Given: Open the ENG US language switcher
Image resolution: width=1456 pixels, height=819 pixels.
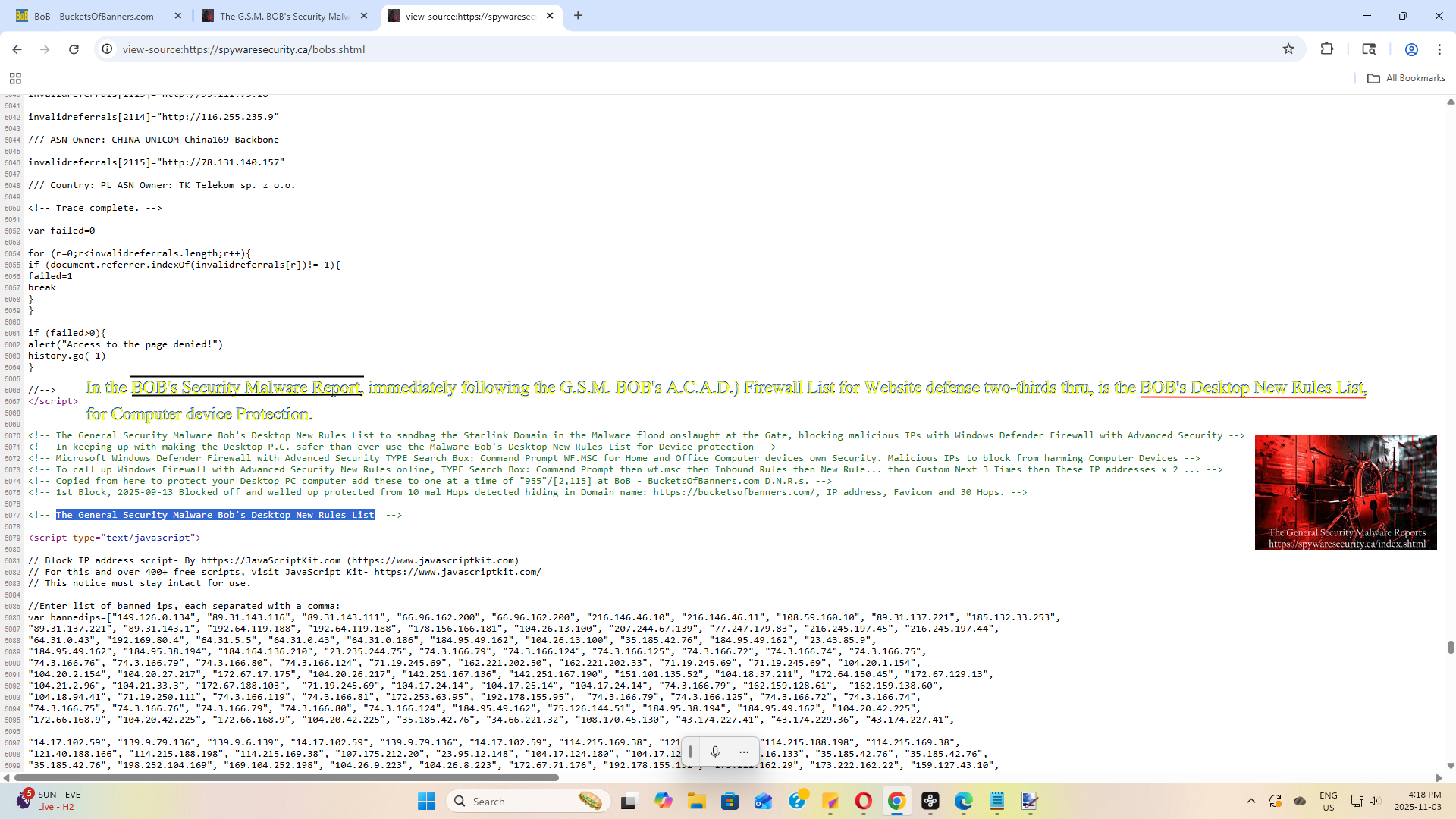Looking at the screenshot, I should pyautogui.click(x=1329, y=801).
